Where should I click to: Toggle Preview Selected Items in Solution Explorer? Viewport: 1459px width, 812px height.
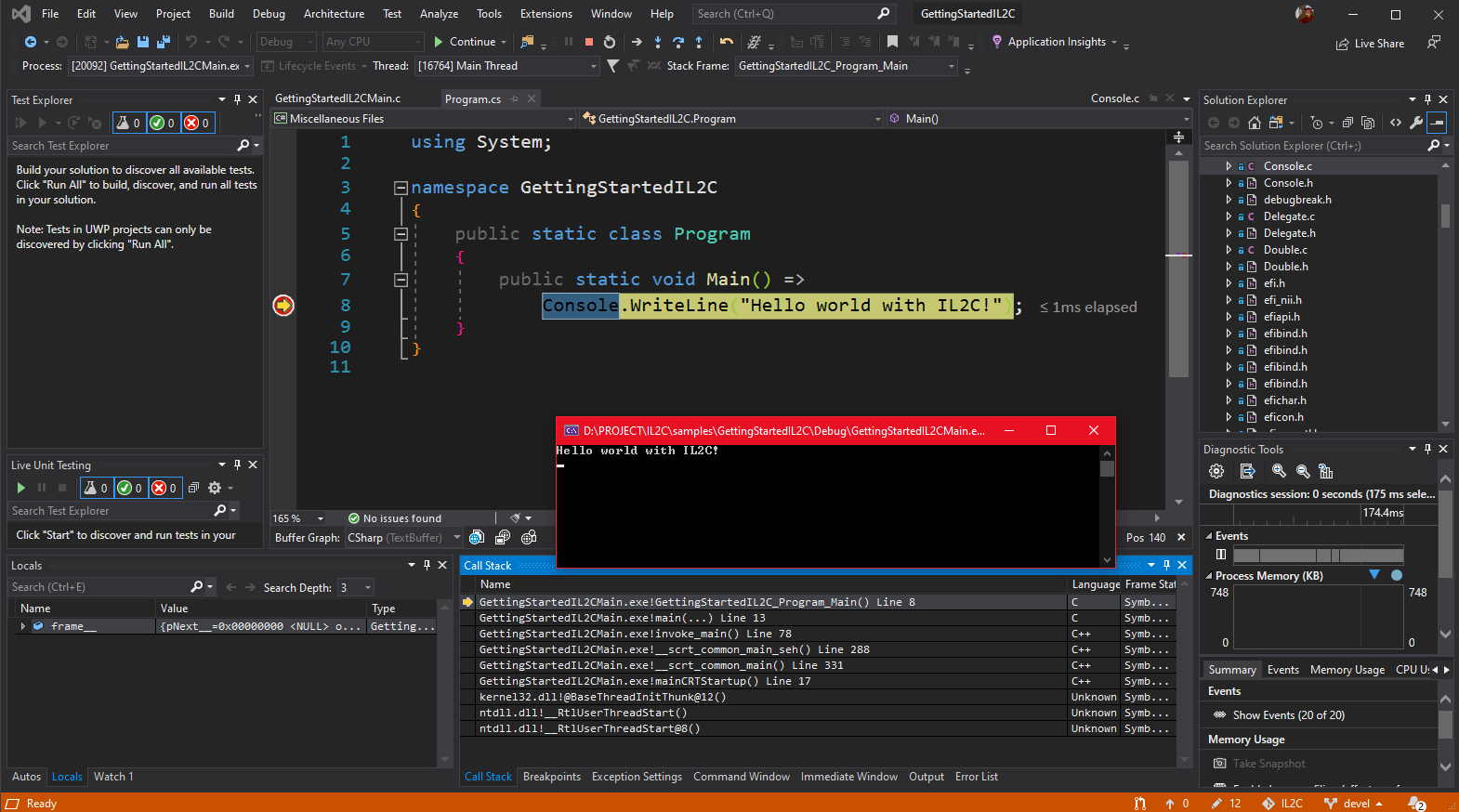pos(1437,123)
